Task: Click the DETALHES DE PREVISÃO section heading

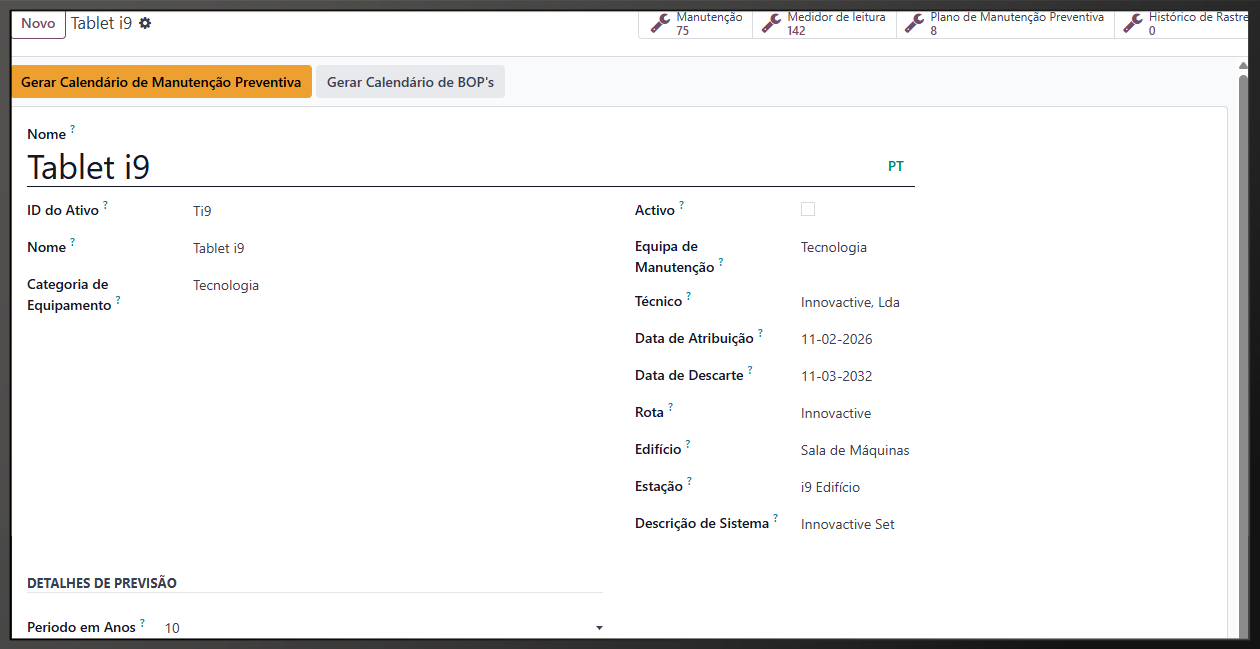Action: pos(102,583)
